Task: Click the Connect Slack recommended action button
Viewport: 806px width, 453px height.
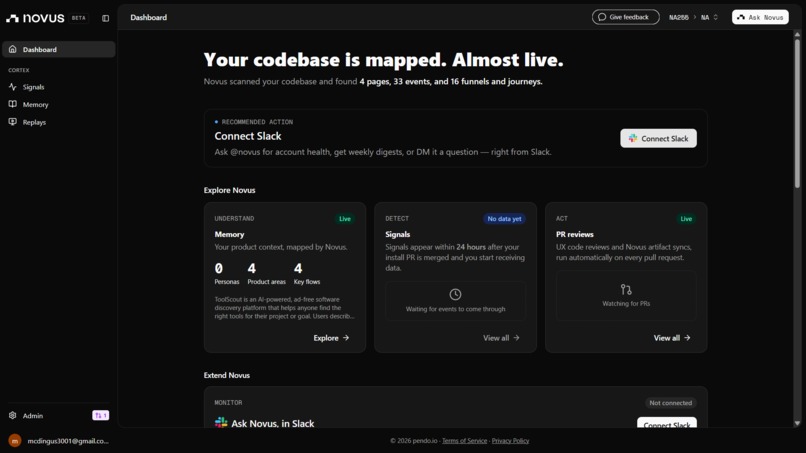Action: 658,138
